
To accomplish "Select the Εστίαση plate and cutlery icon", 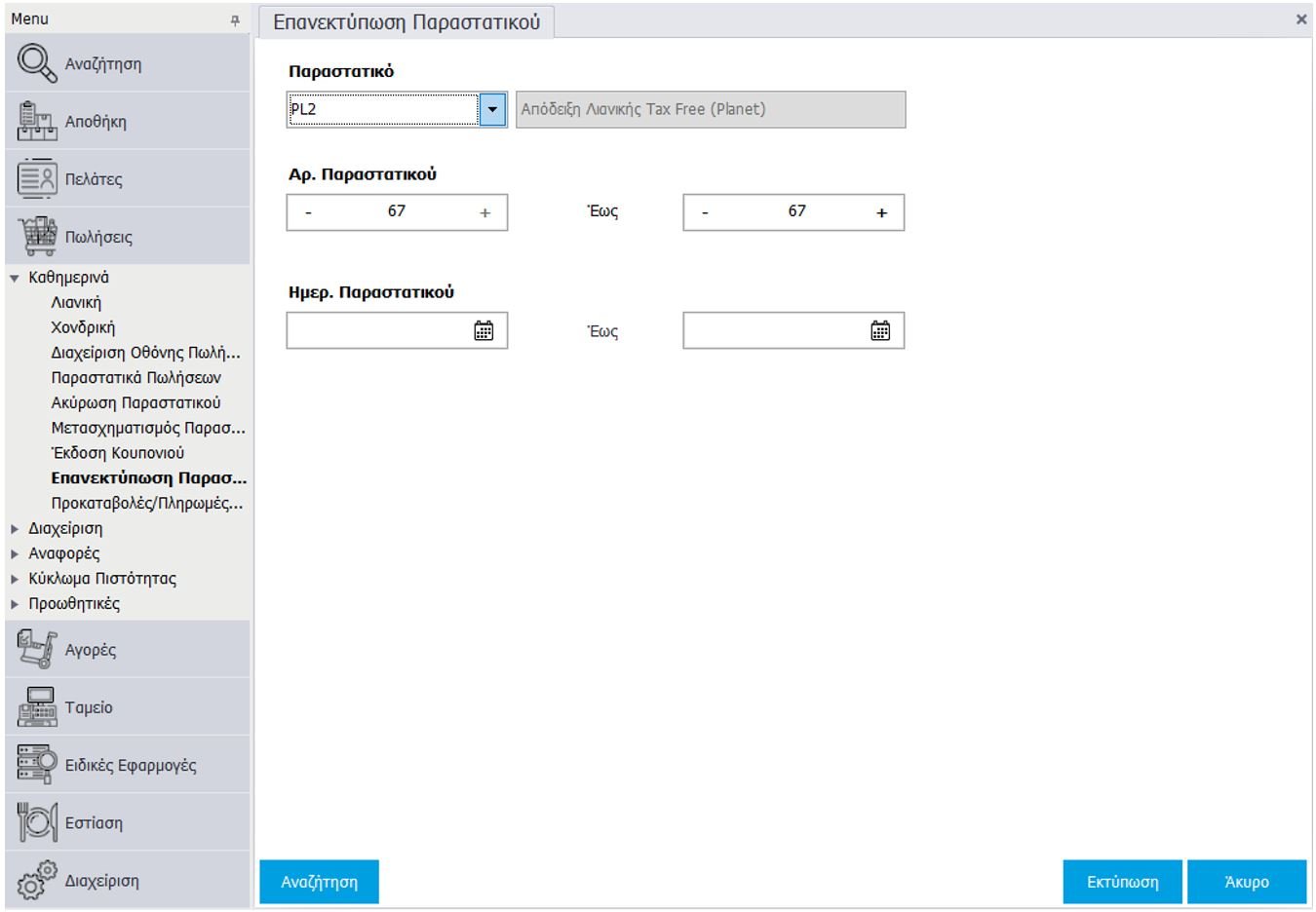I will [x=37, y=822].
